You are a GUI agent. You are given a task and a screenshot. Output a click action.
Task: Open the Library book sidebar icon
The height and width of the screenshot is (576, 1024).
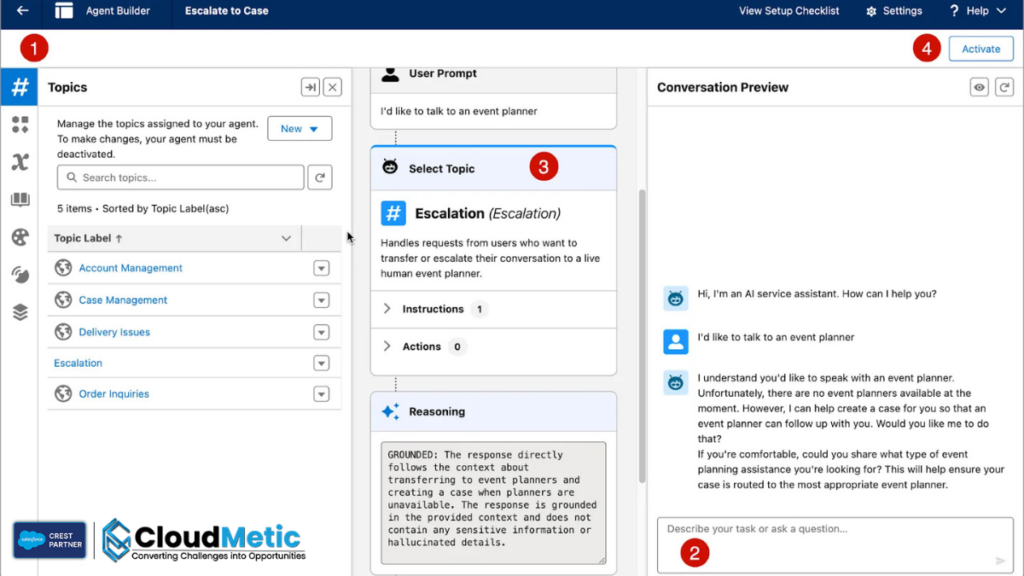19,200
